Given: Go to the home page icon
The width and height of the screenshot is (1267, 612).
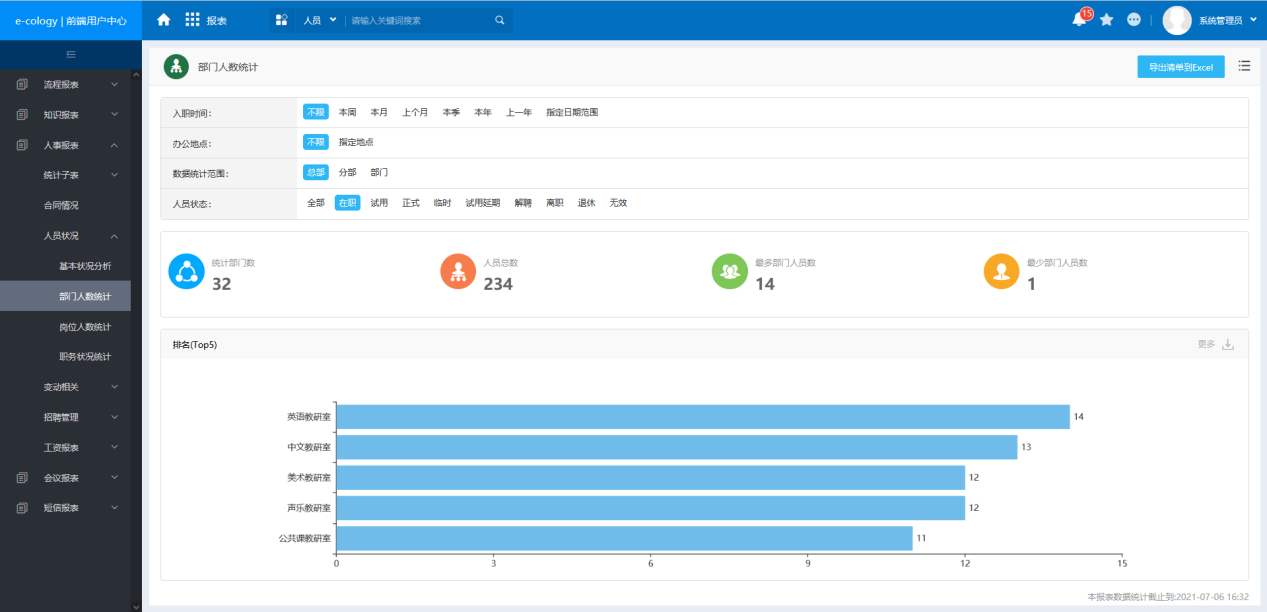Looking at the screenshot, I should pyautogui.click(x=164, y=20).
